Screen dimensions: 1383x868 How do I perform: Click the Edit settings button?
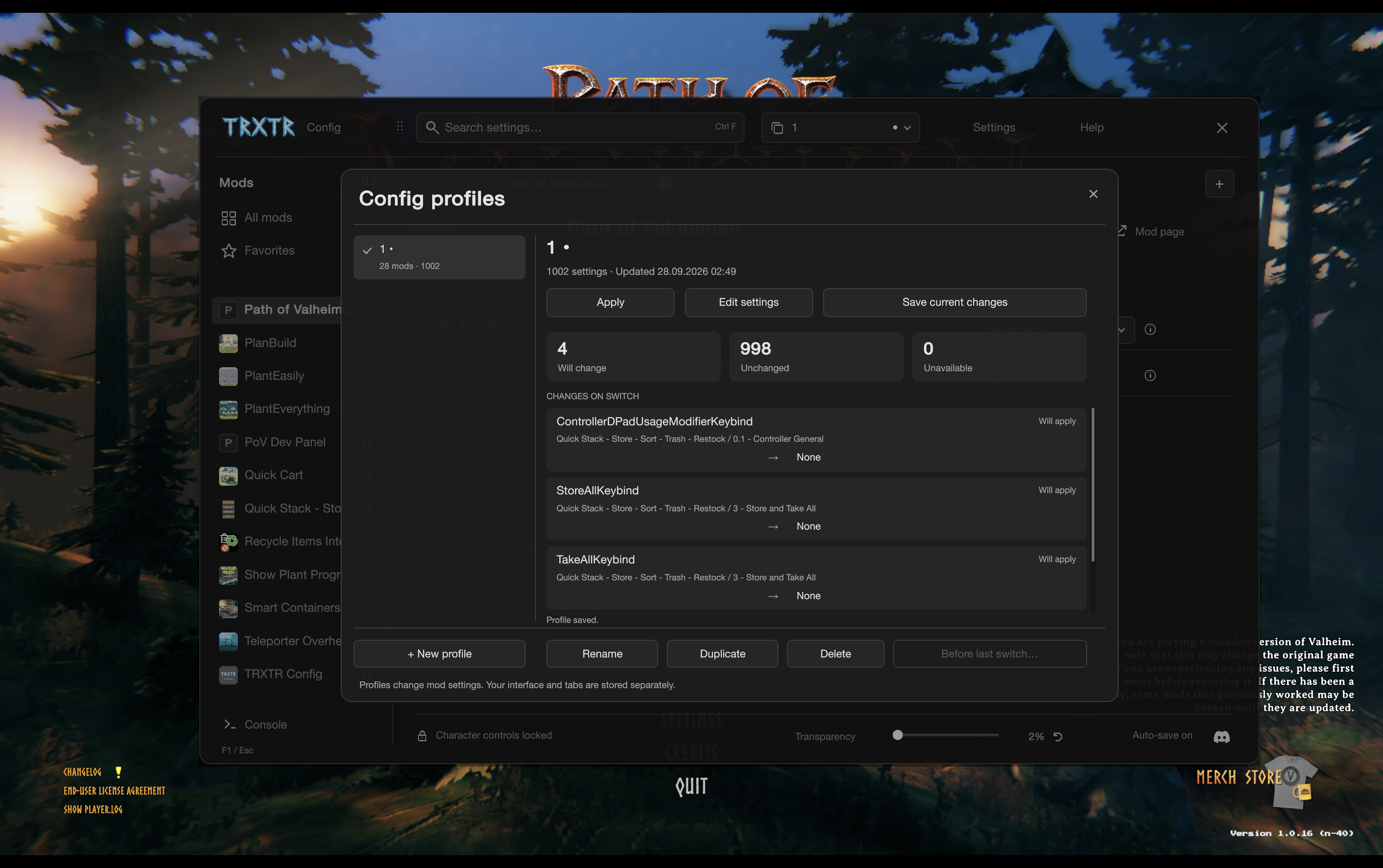pyautogui.click(x=749, y=303)
